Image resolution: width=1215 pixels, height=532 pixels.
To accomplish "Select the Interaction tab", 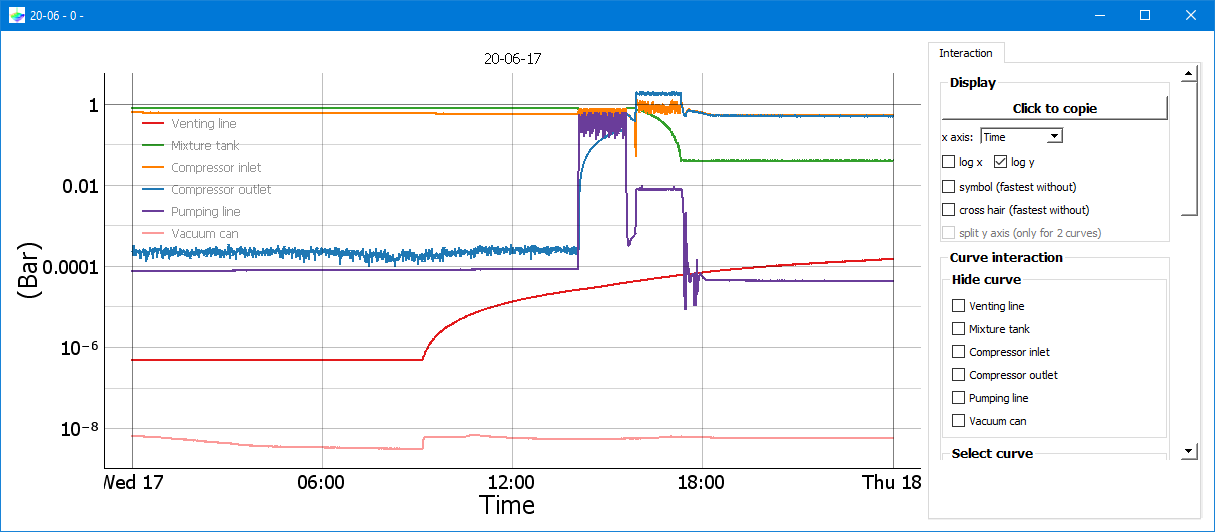I will pyautogui.click(x=966, y=53).
